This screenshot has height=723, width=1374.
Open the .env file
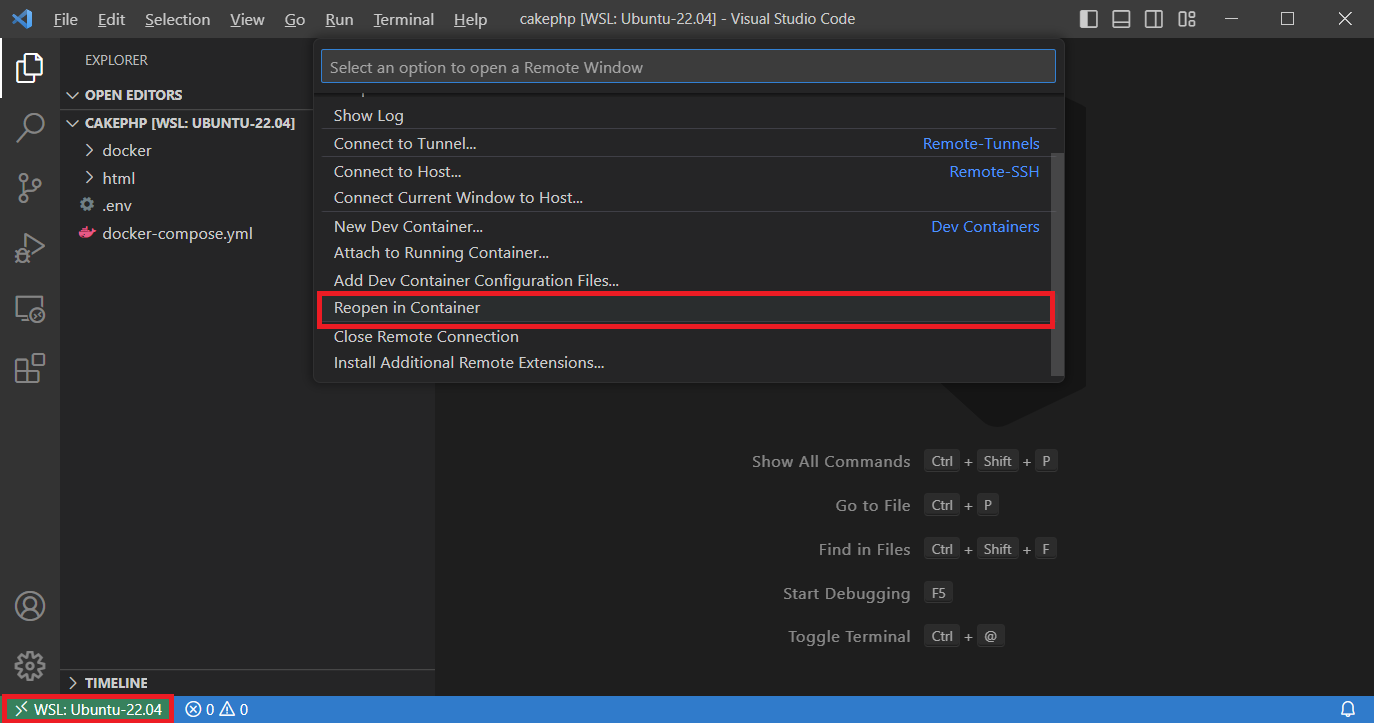[117, 205]
